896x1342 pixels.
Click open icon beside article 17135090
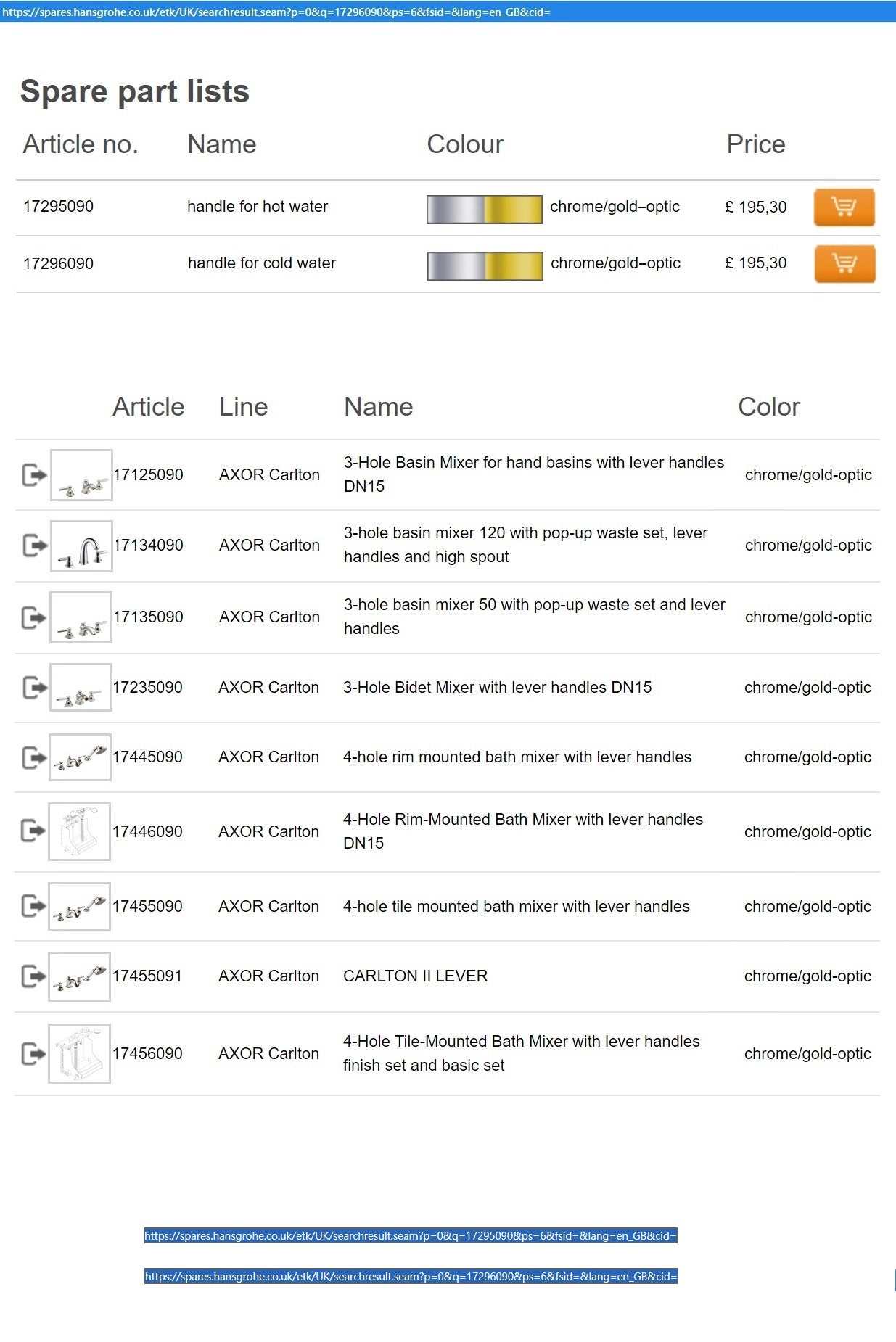34,617
